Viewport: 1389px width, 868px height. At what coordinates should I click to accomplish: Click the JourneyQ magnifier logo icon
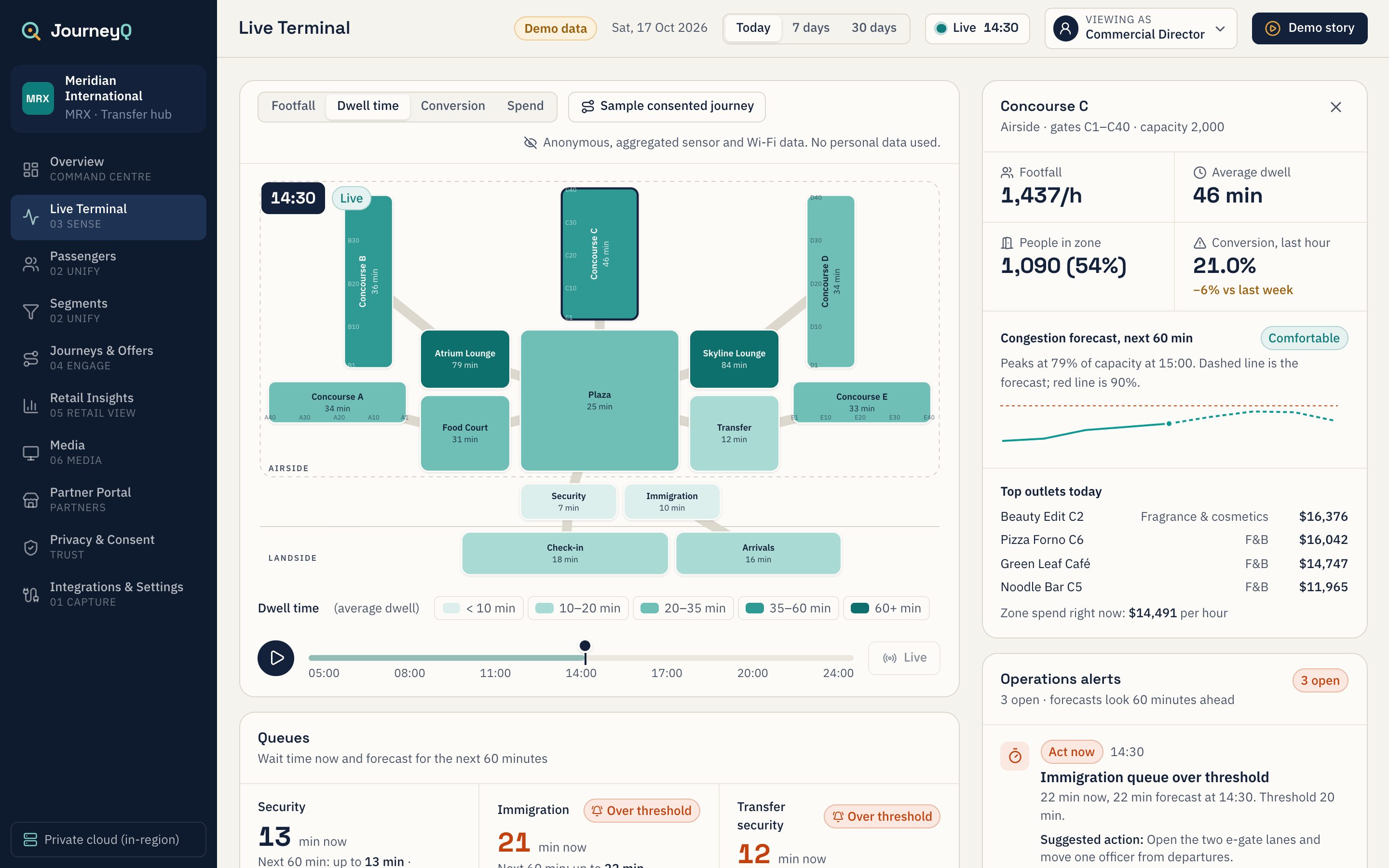31,30
